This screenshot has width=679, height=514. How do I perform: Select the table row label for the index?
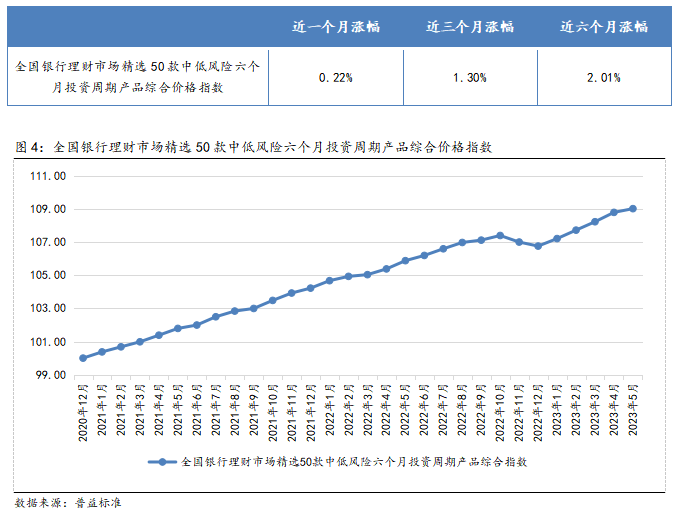point(138,76)
